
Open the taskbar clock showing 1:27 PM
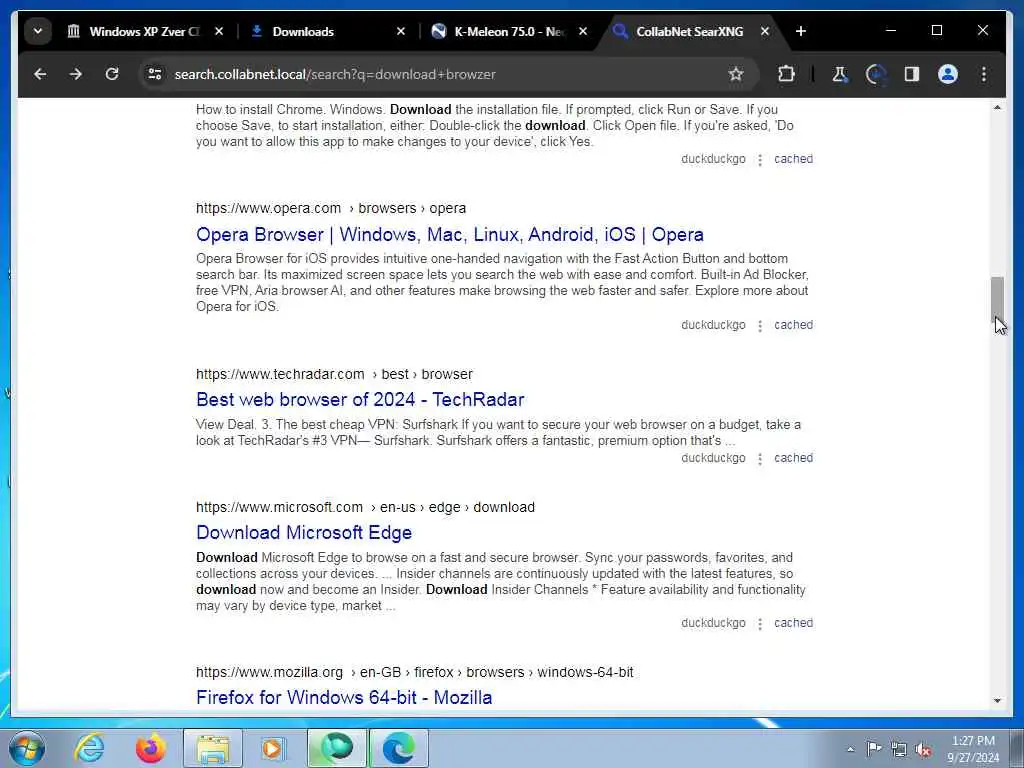click(973, 749)
